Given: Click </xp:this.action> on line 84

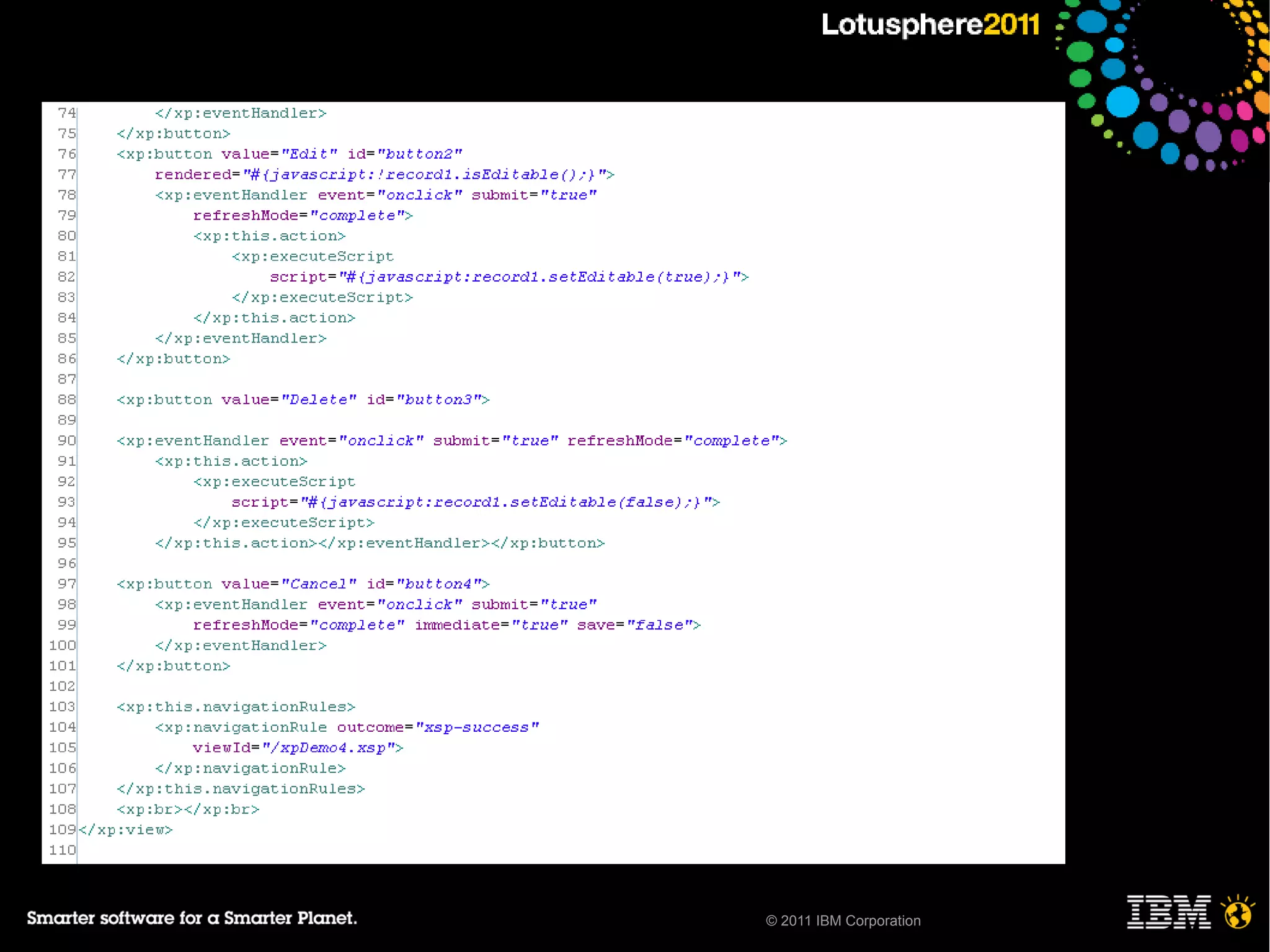Looking at the screenshot, I should click(x=274, y=318).
